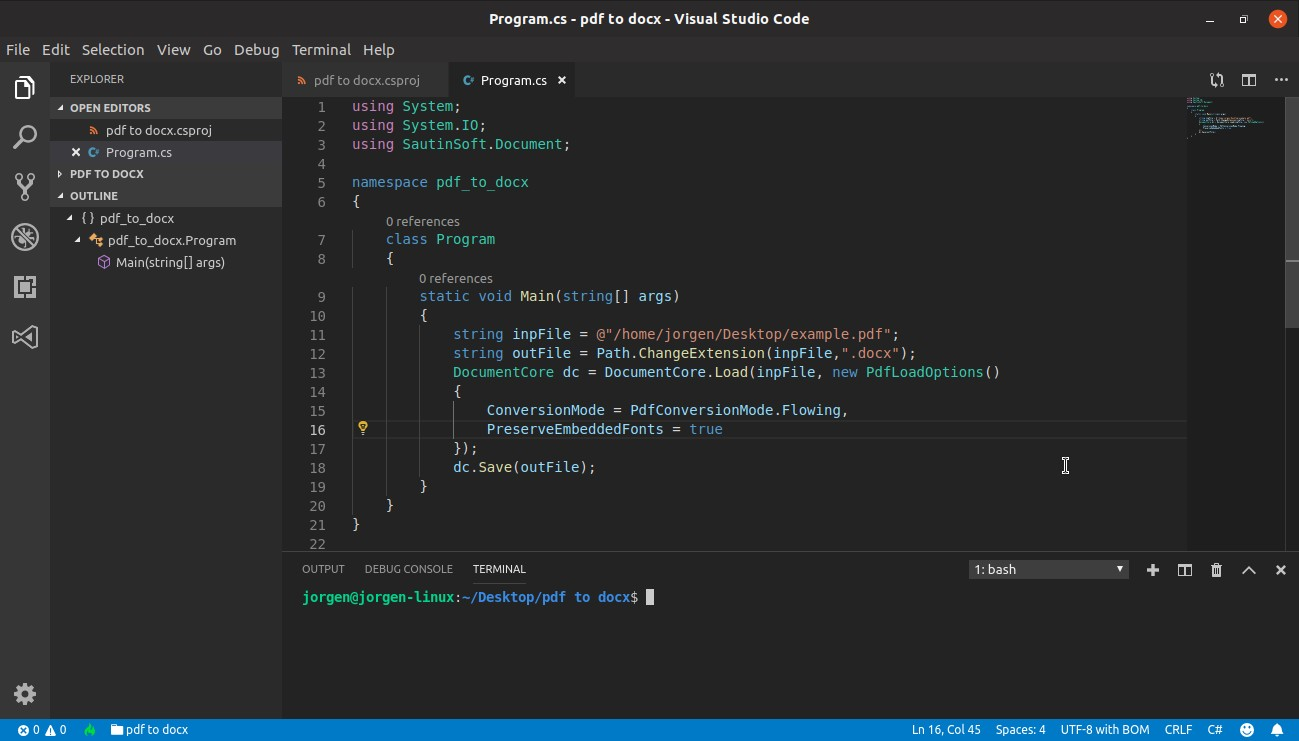Open the Source Control view

coord(25,186)
